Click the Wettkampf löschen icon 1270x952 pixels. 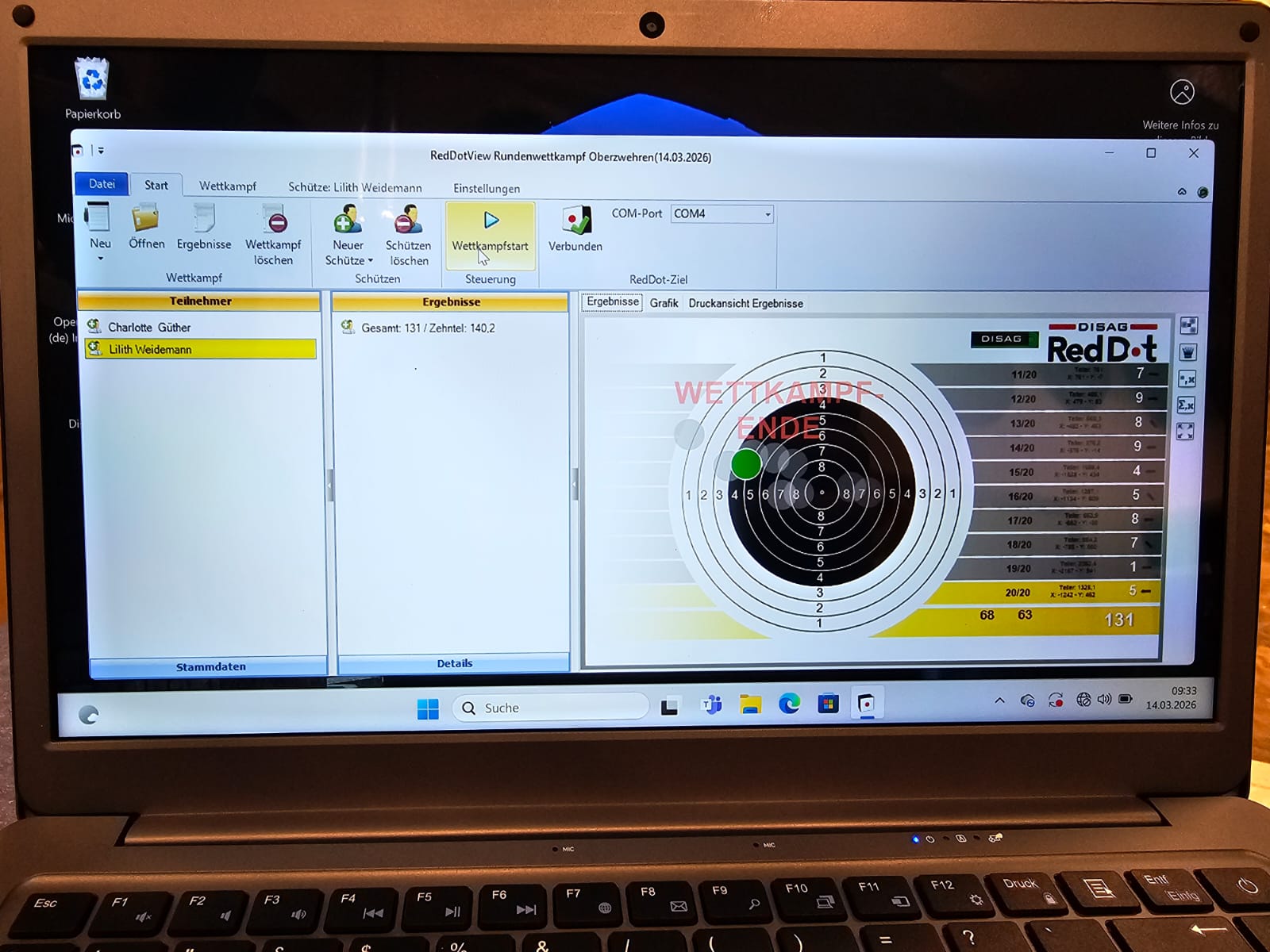coord(274,221)
